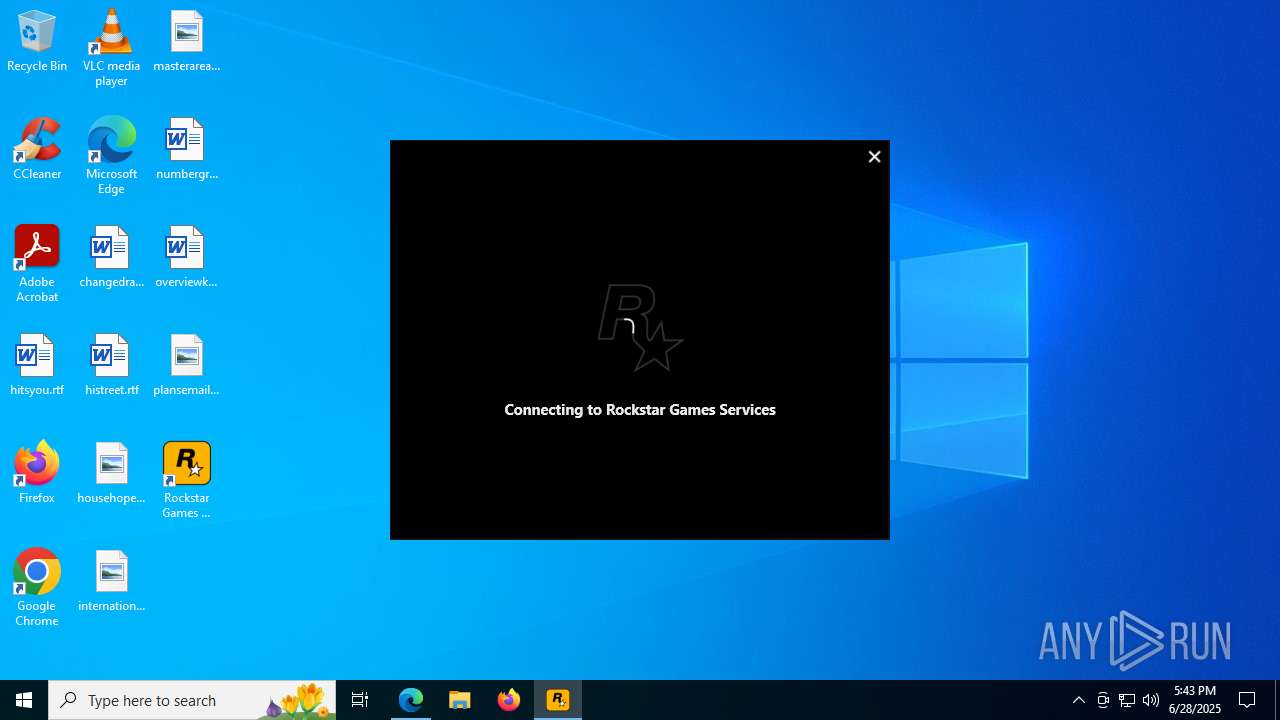The image size is (1280, 720).
Task: Open Microsoft Edge from the taskbar
Action: [x=410, y=700]
